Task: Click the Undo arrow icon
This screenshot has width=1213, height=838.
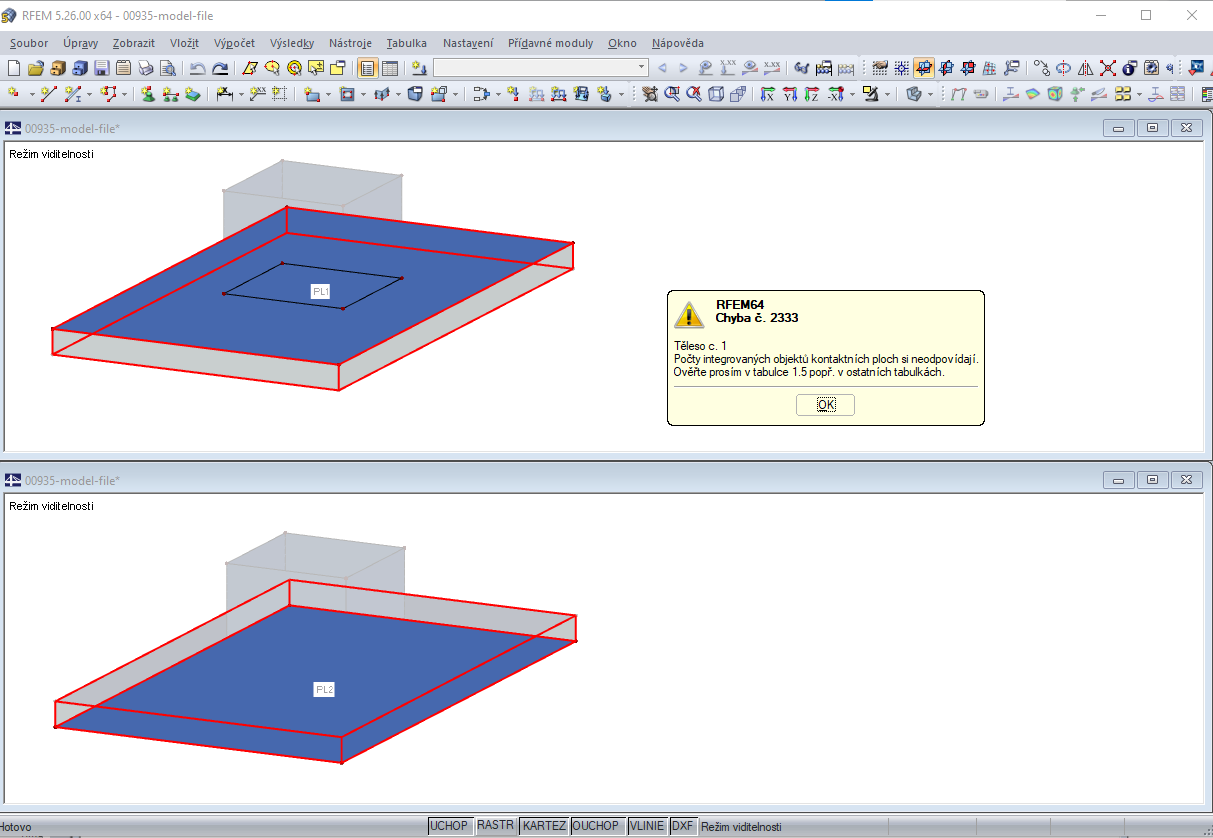Action: tap(198, 68)
